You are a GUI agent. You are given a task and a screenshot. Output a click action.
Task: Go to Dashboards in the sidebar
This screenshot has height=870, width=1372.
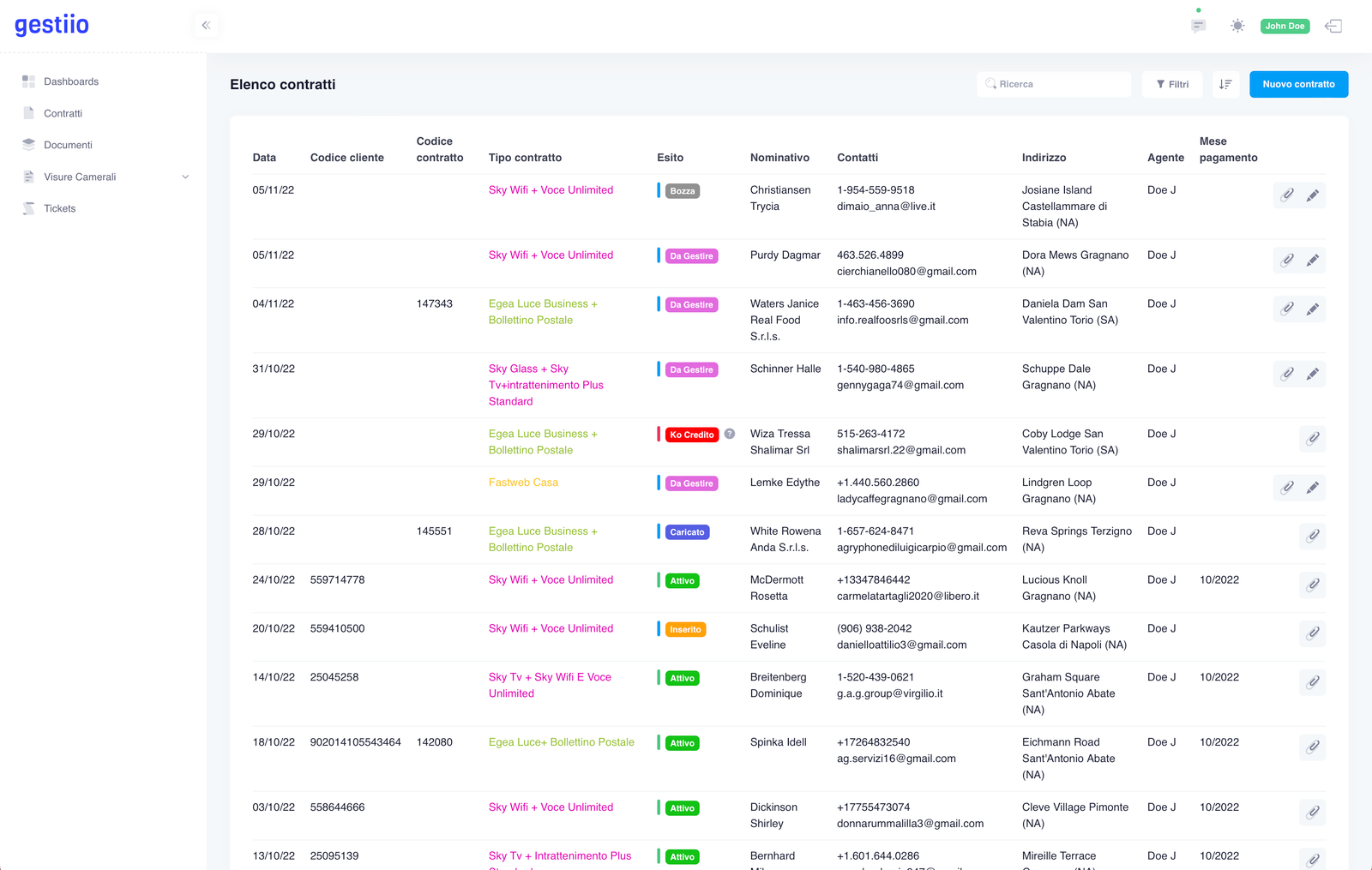click(71, 81)
